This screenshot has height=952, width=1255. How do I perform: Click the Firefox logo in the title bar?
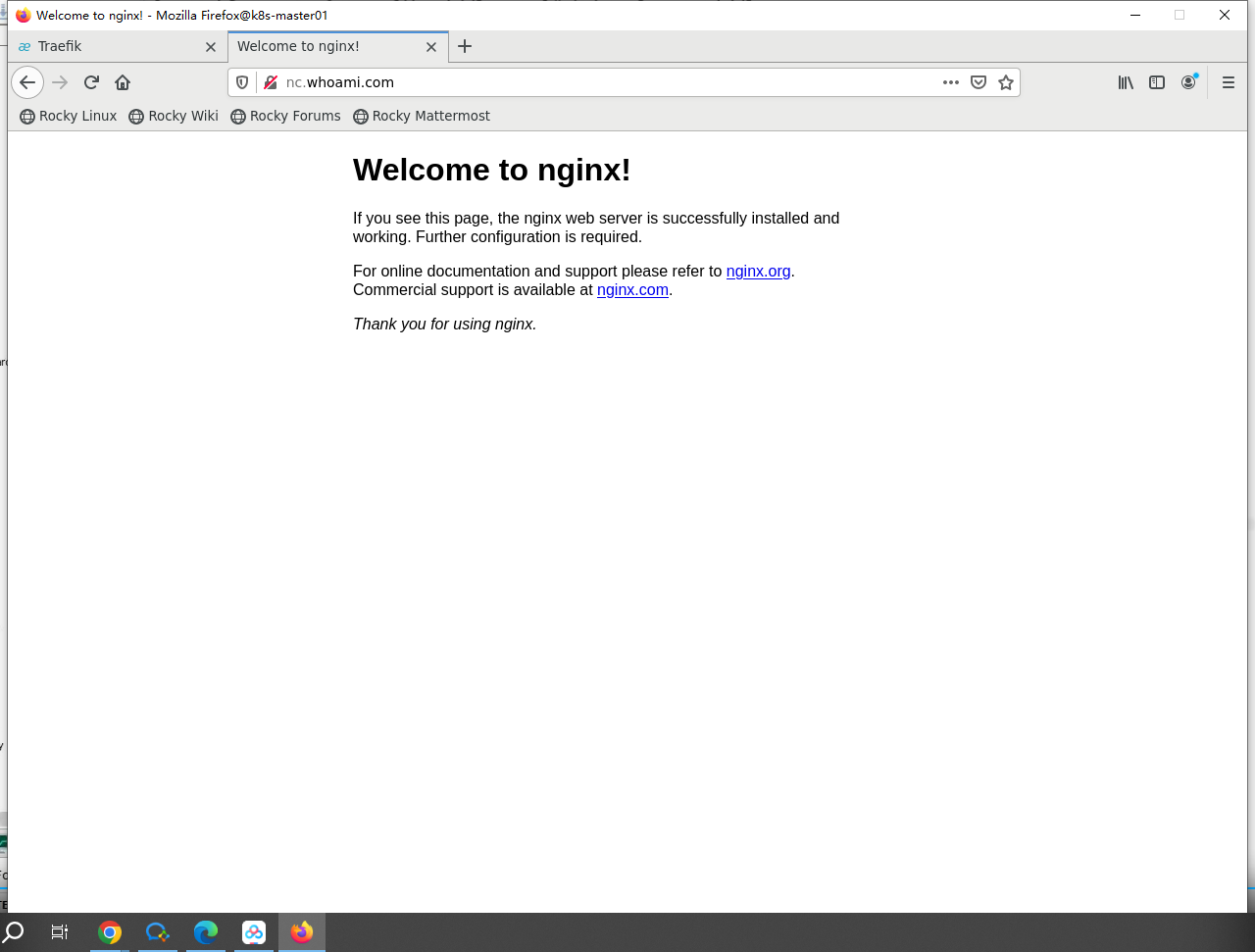tap(24, 16)
